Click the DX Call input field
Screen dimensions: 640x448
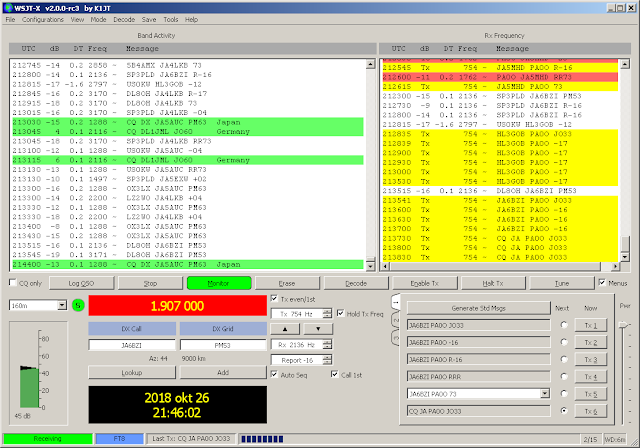pyautogui.click(x=132, y=345)
